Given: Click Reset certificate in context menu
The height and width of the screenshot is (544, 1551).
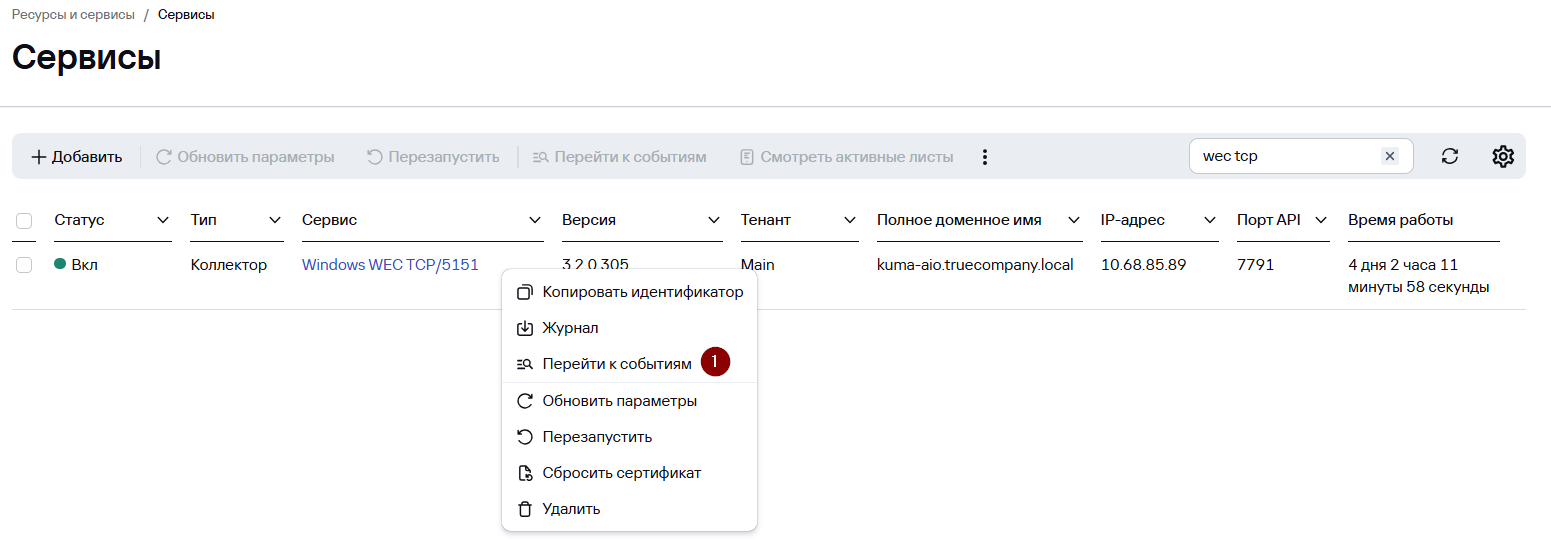Looking at the screenshot, I should click(x=621, y=473).
